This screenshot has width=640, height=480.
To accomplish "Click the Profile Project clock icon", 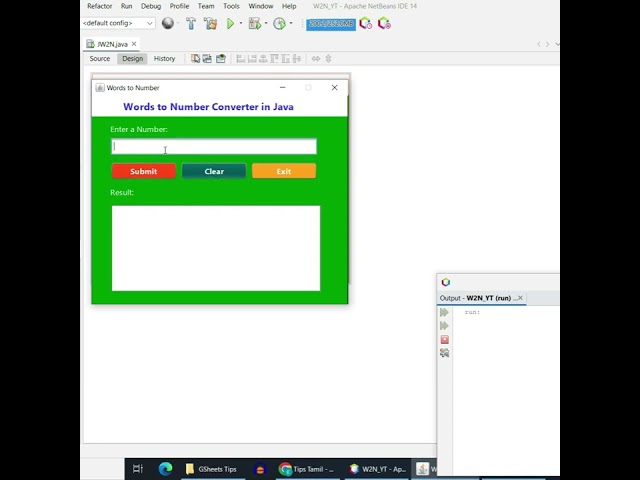I will 279,23.
